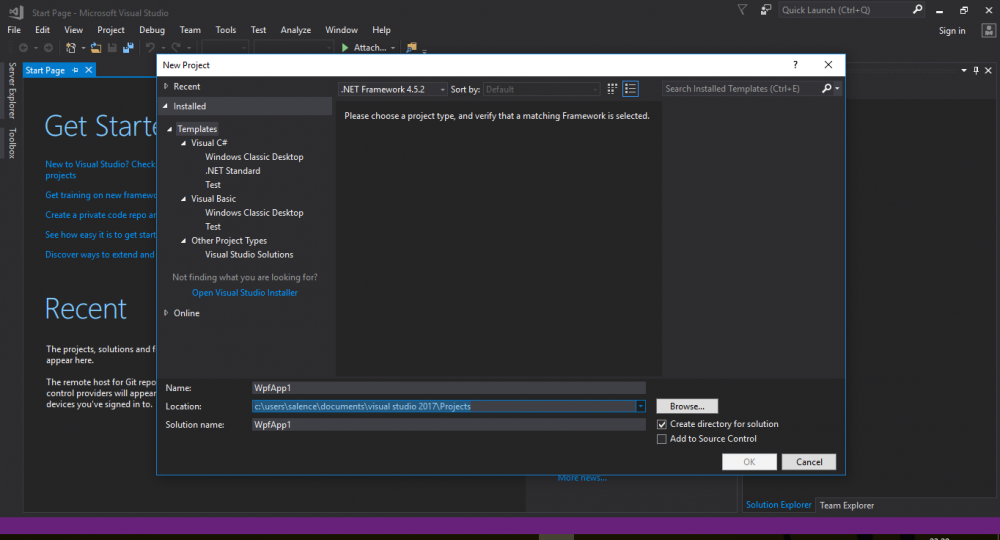The width and height of the screenshot is (1000, 540).
Task: Open the Help menu
Action: click(x=381, y=30)
